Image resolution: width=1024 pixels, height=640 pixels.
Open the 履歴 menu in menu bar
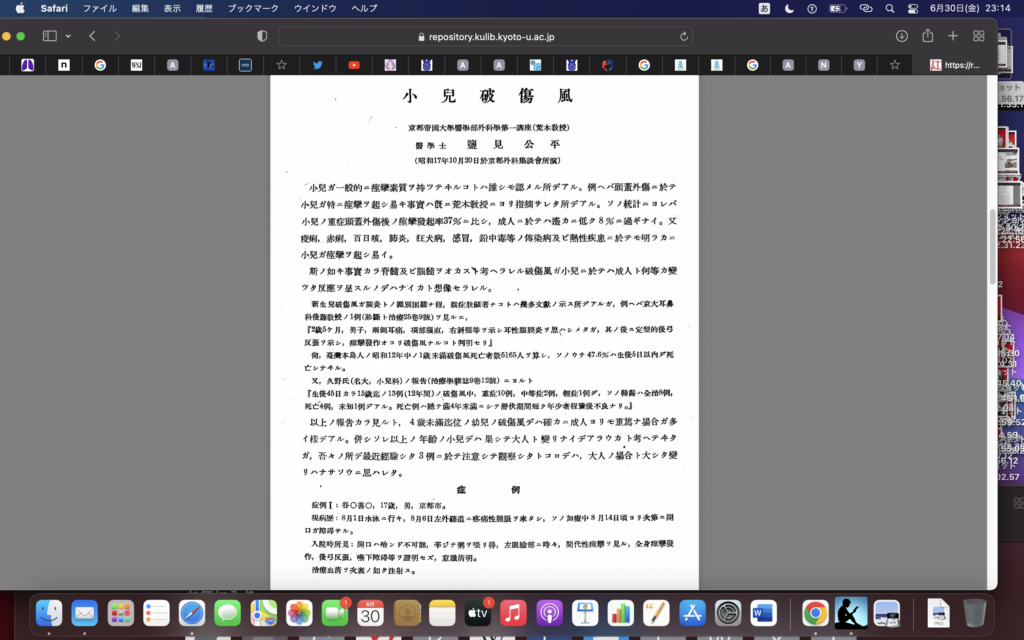(x=206, y=8)
